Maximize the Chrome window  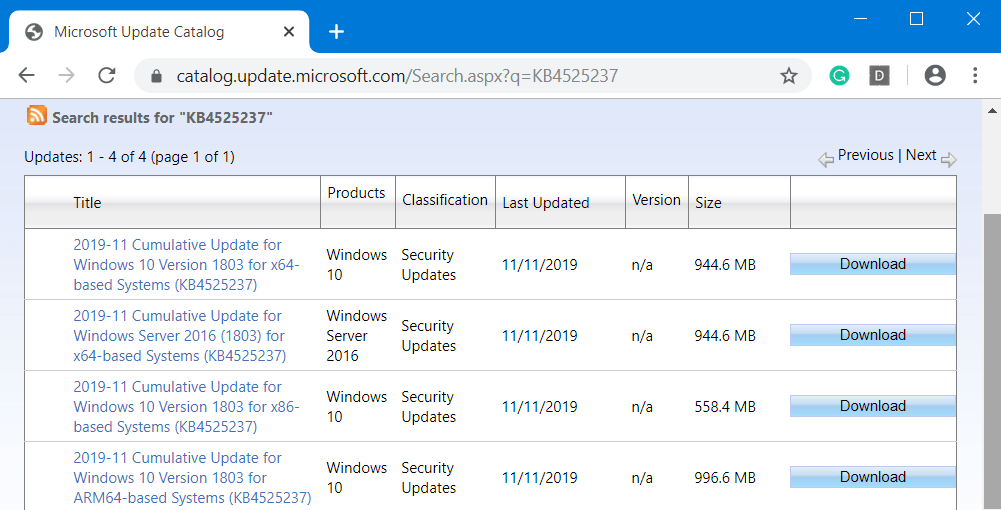click(916, 19)
